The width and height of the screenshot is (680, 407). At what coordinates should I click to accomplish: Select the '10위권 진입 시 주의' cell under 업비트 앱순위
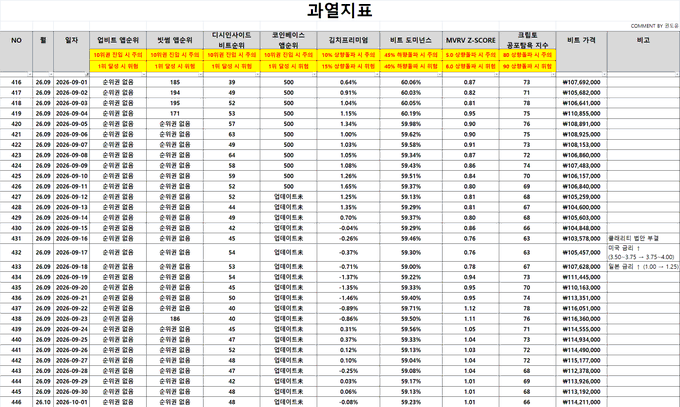click(x=118, y=55)
